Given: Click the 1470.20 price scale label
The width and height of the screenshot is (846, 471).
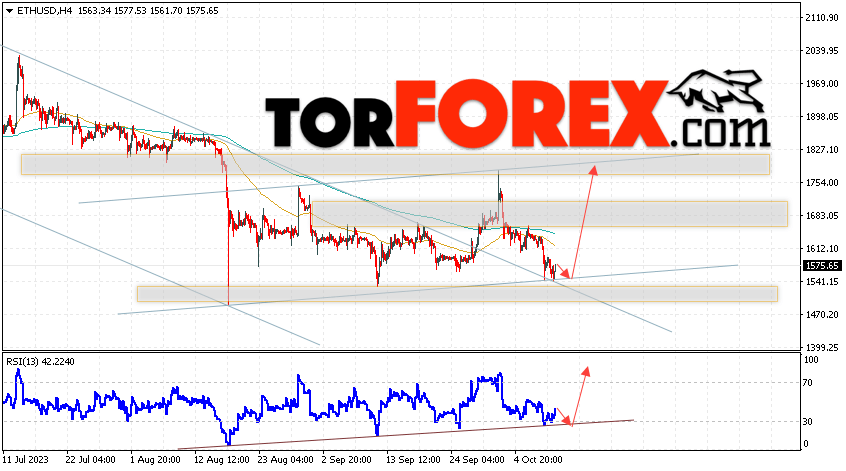Looking at the screenshot, I should [822, 315].
